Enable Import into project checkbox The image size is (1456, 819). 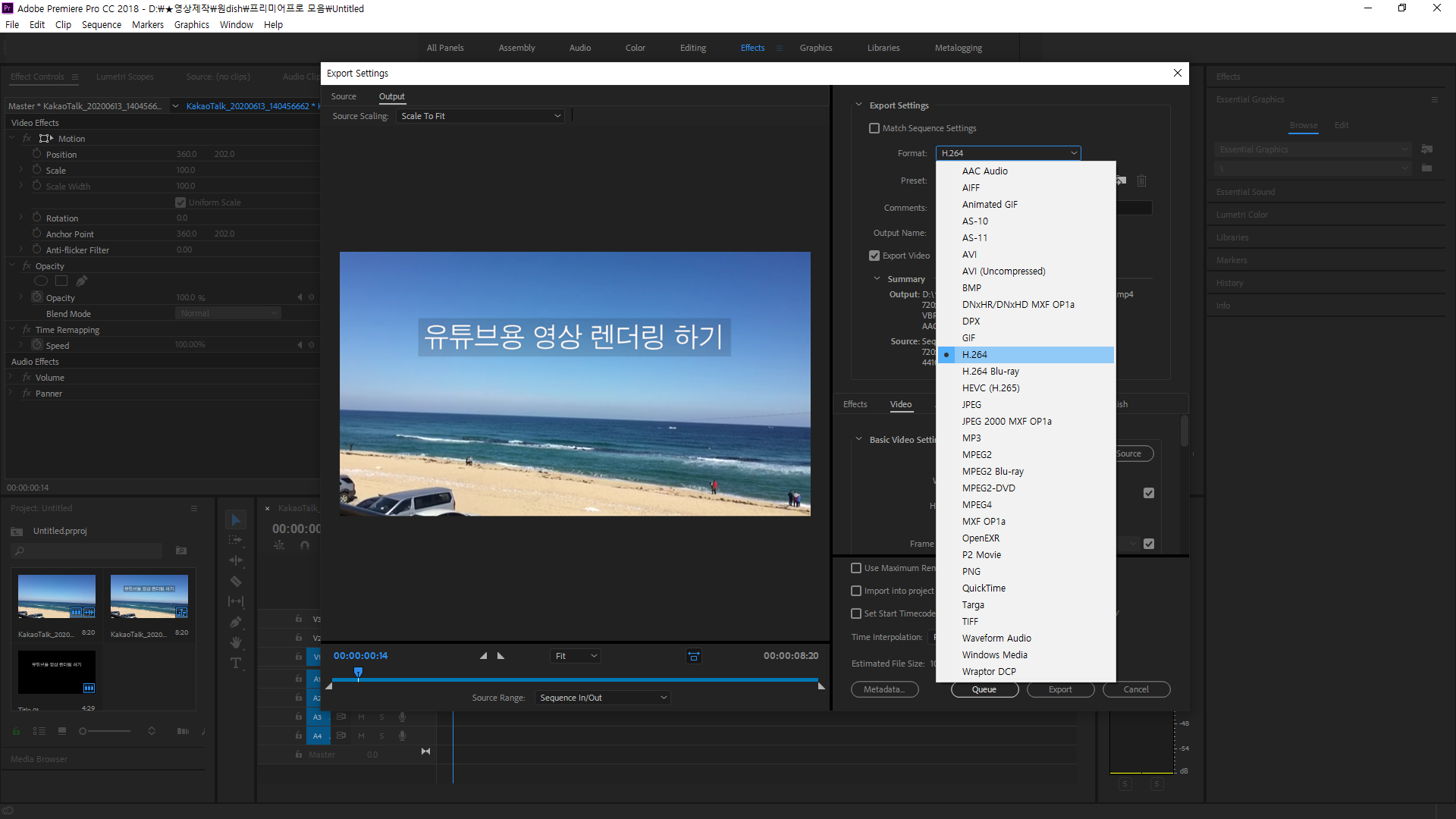click(856, 591)
